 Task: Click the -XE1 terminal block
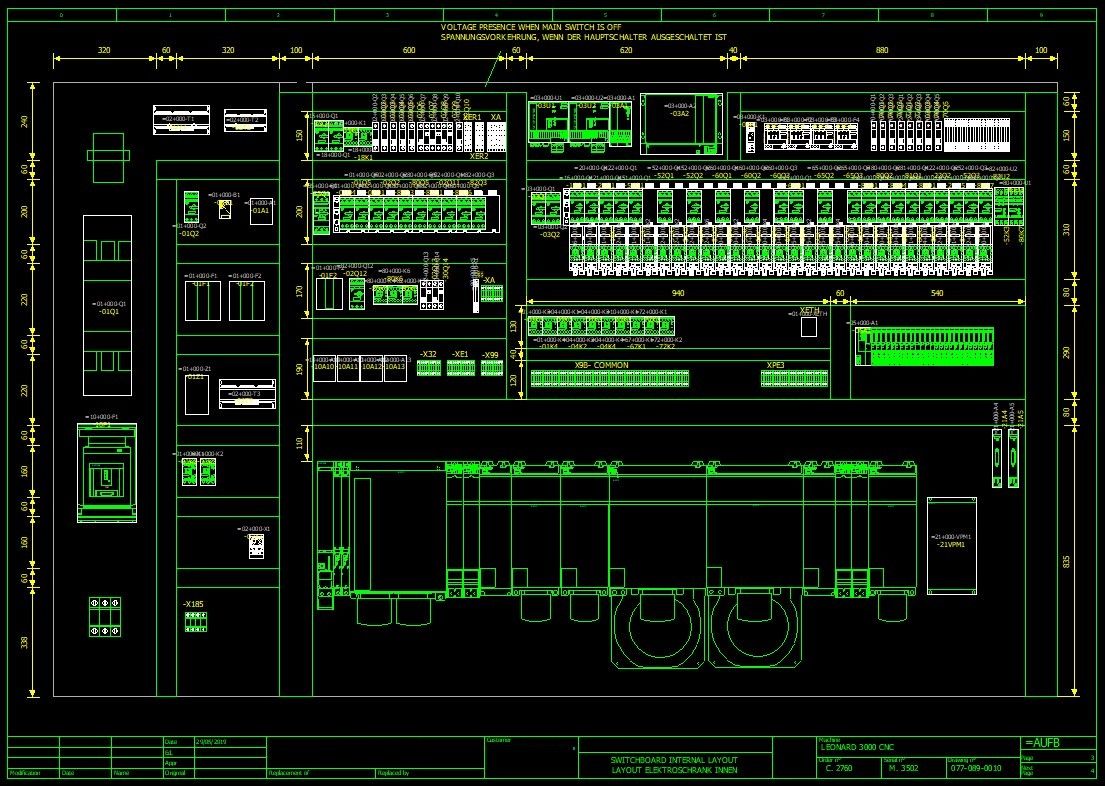pyautogui.click(x=460, y=368)
